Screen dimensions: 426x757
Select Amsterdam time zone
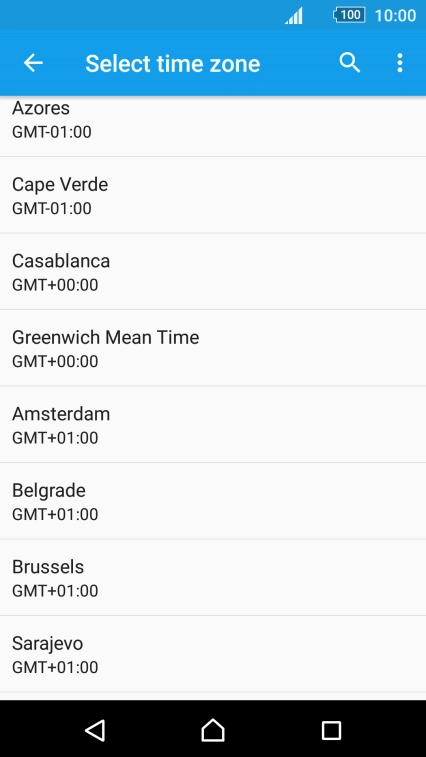coord(213,424)
